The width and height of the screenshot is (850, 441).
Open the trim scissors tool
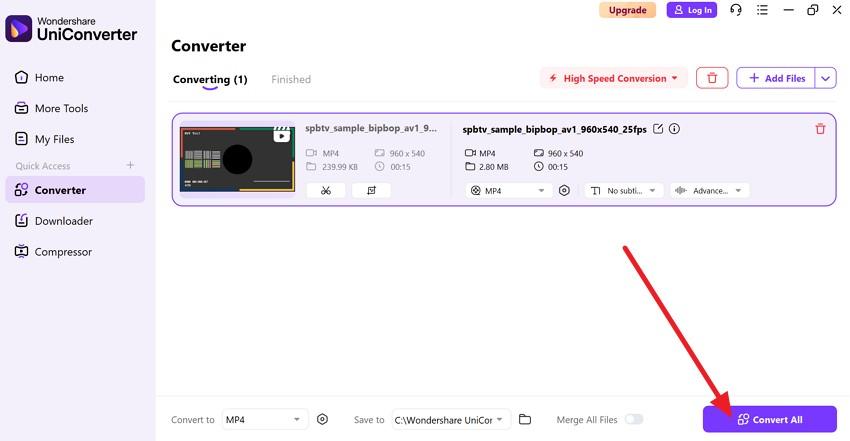[326, 191]
